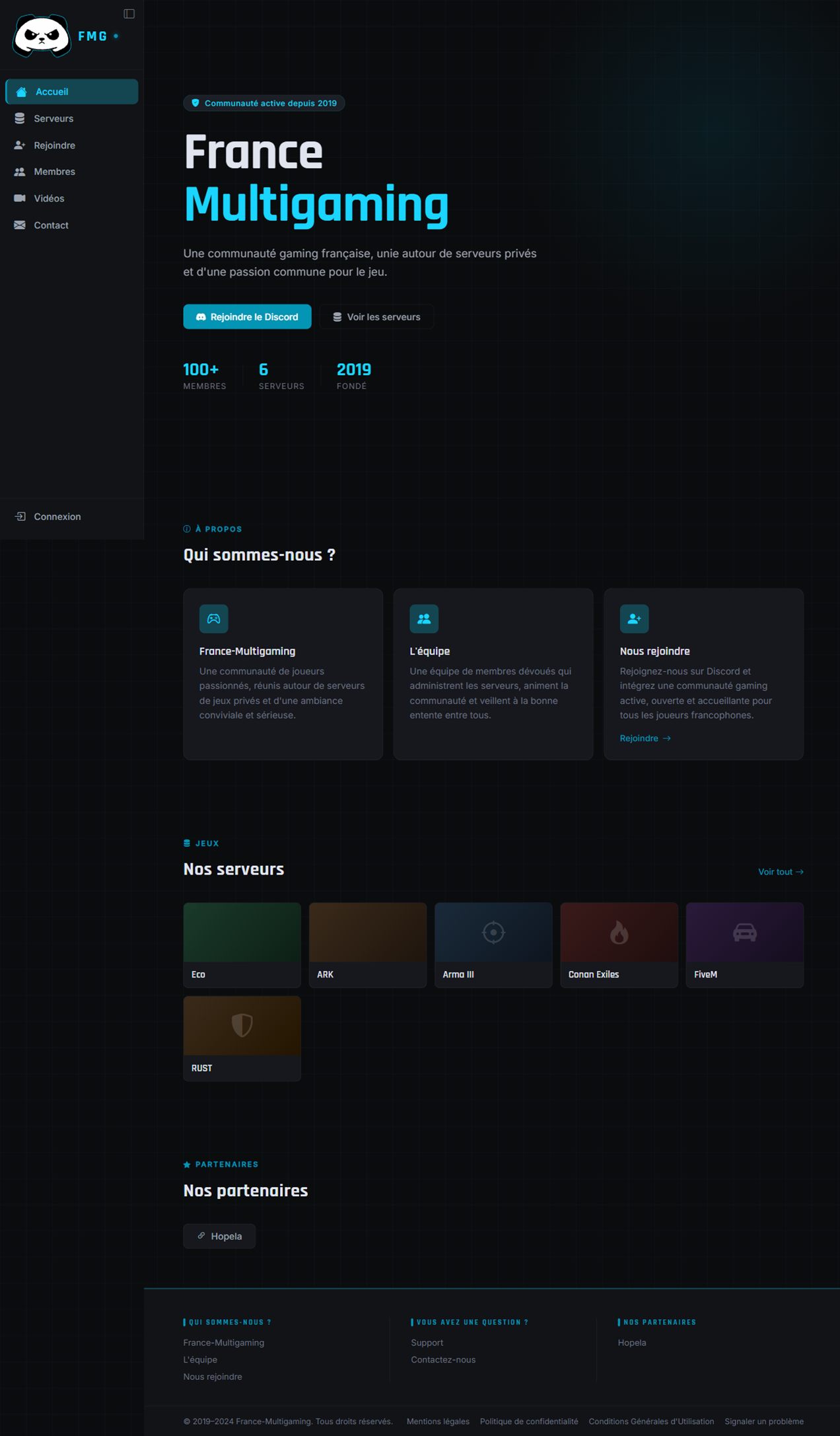Open Vidéos from the sidebar
This screenshot has height=1436, width=840.
pos(72,198)
